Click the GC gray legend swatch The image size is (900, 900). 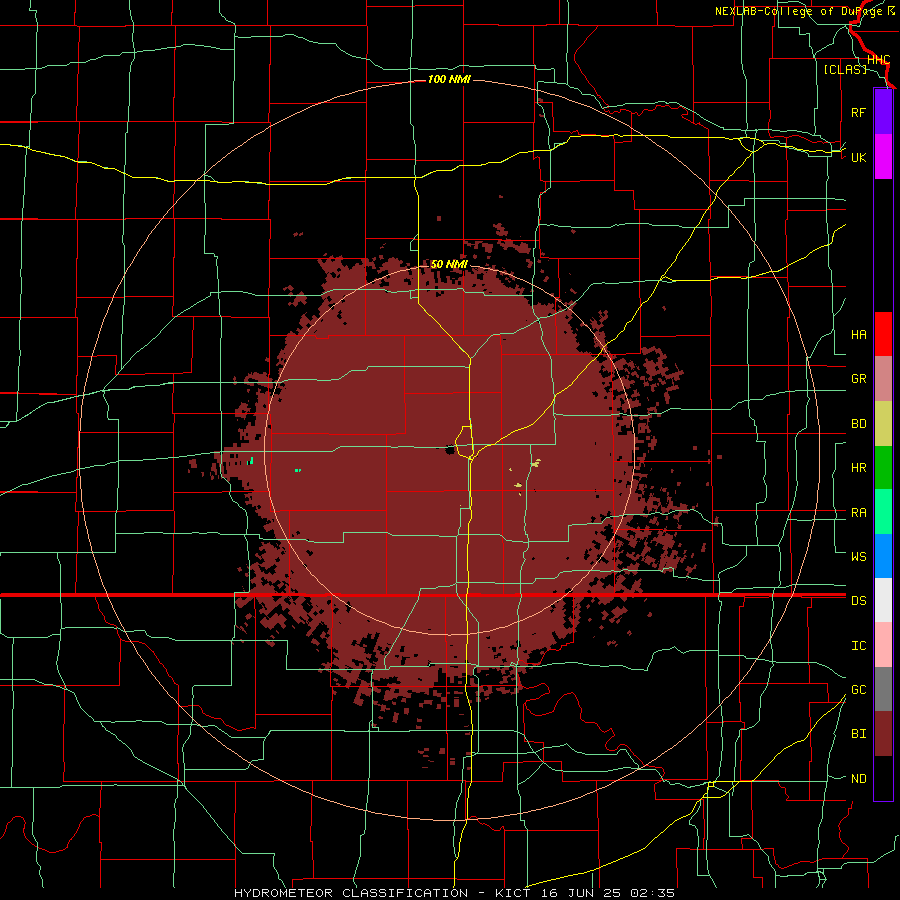[x=883, y=689]
